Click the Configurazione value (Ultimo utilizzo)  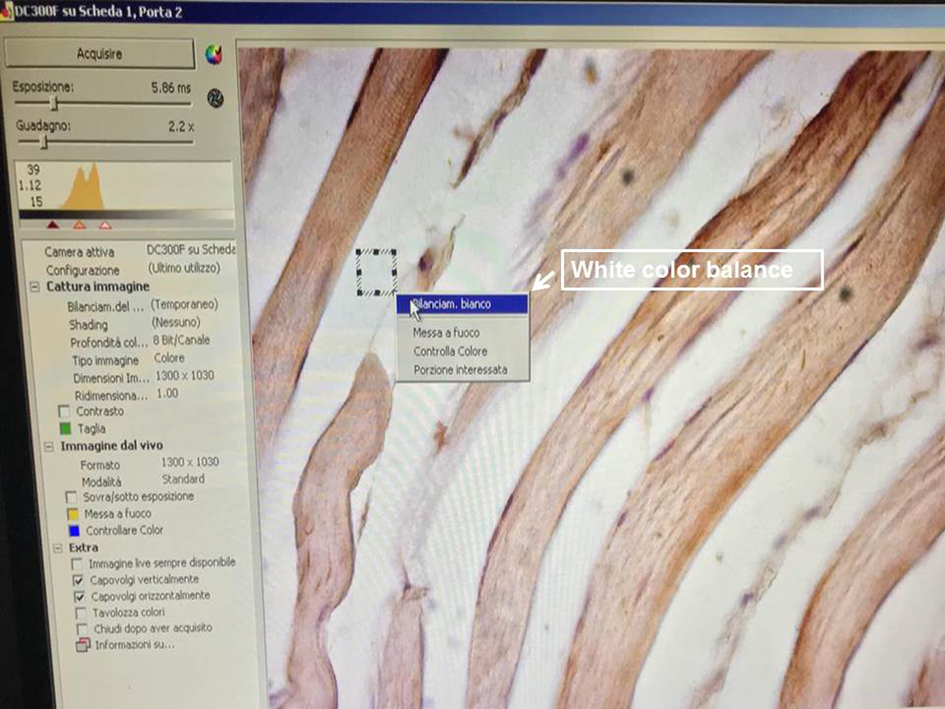coord(184,268)
